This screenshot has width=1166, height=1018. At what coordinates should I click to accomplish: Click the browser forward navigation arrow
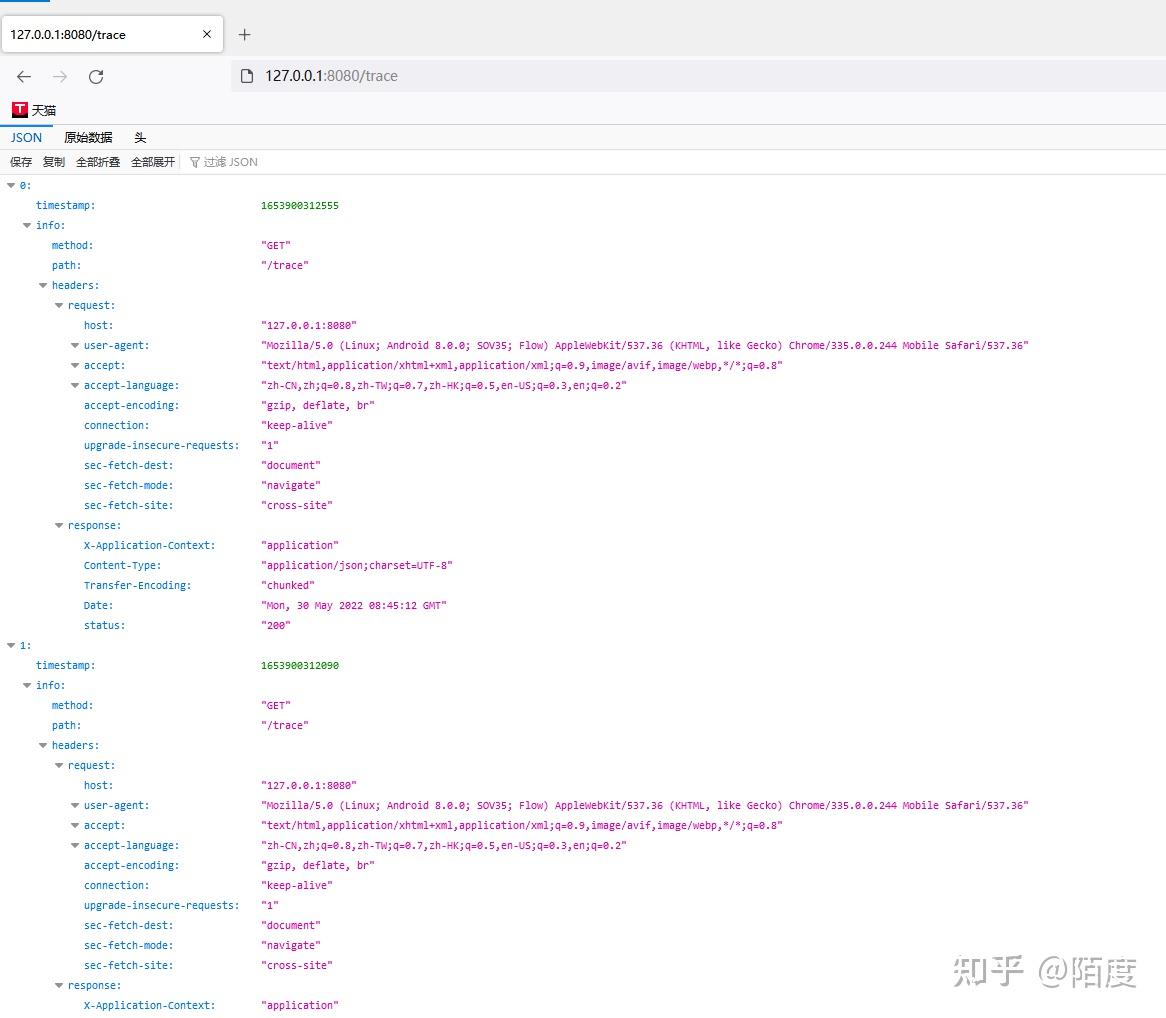pyautogui.click(x=60, y=76)
